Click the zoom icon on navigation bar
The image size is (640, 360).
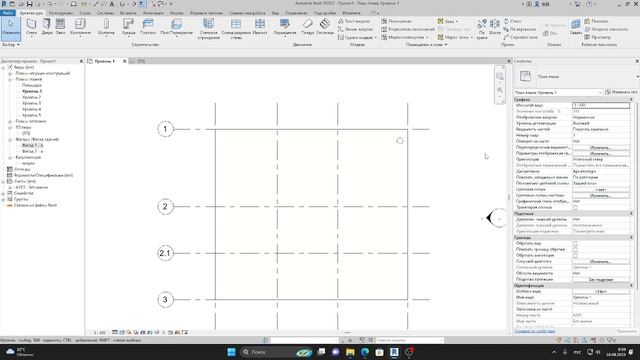500,90
